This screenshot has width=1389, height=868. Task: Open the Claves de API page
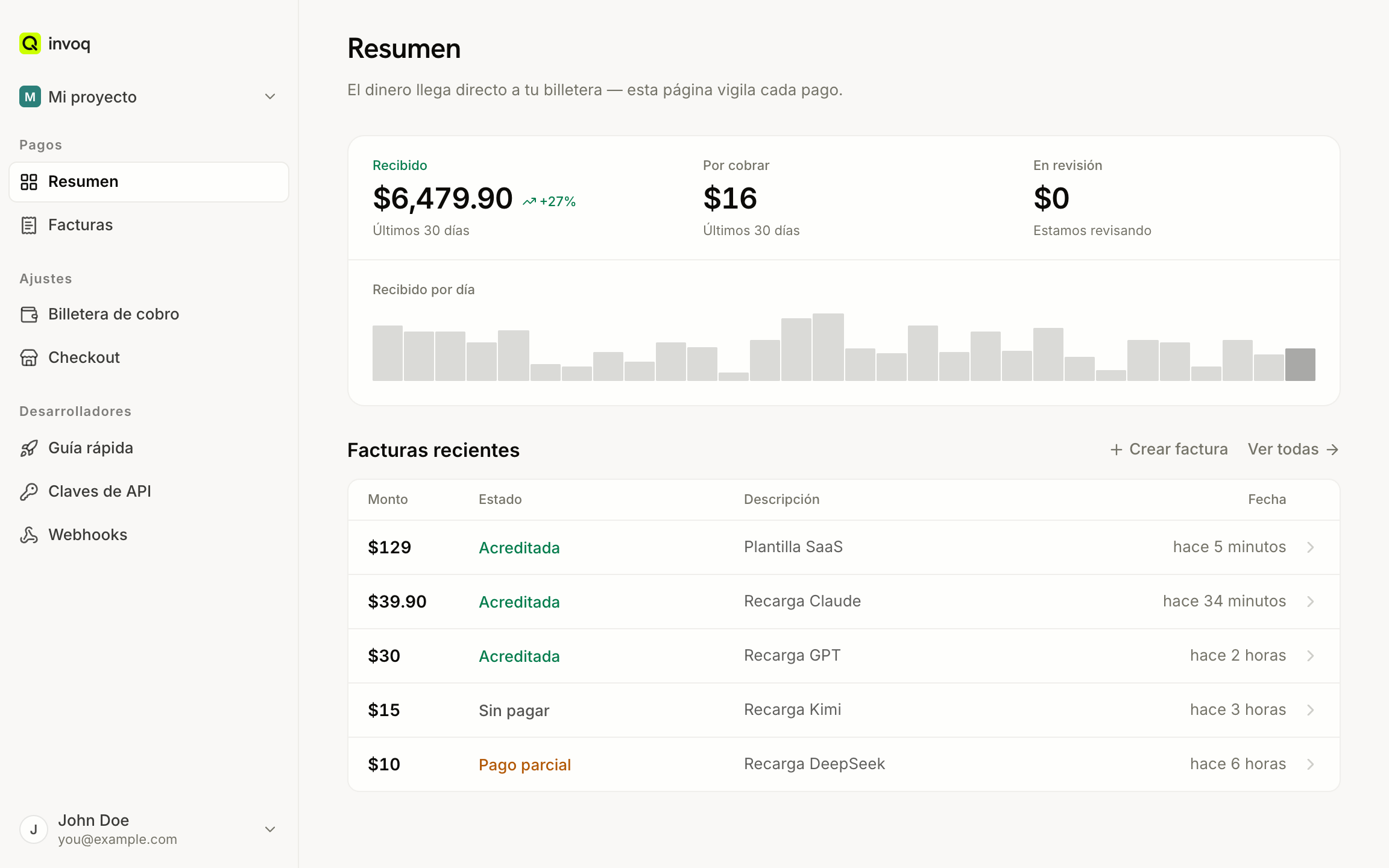[149, 491]
